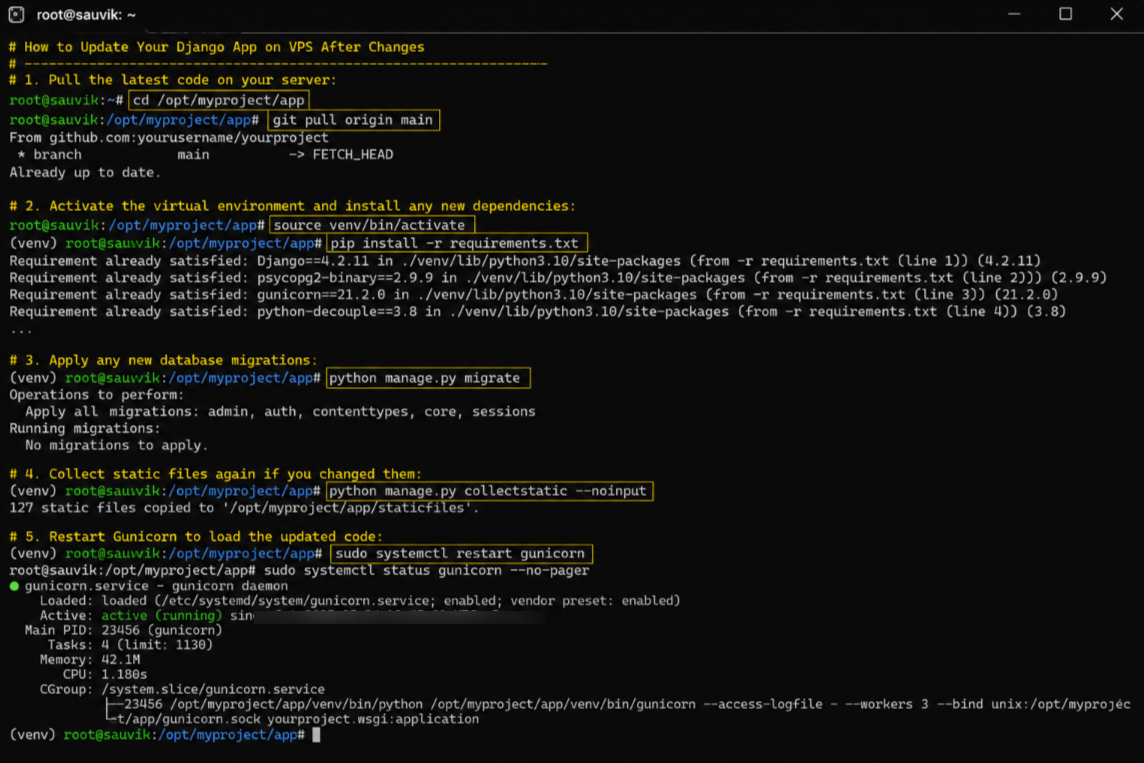Screen dimensions: 1144x763
Task: Click the output 'No migrations to apply.'
Action: click(116, 445)
